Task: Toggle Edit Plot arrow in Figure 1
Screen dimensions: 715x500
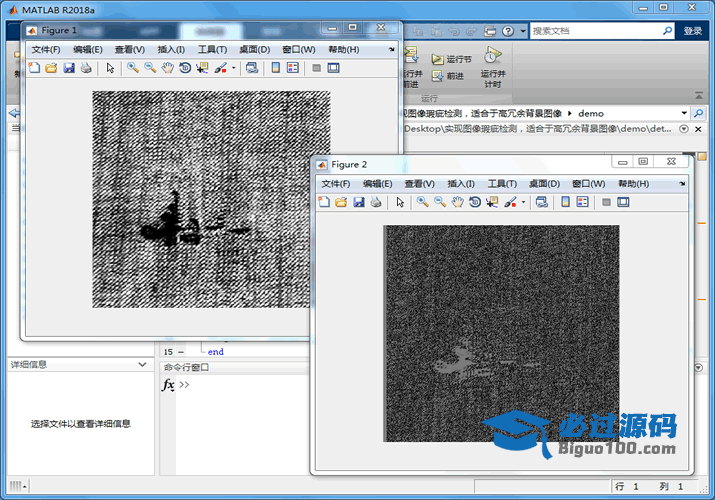Action: 110,68
